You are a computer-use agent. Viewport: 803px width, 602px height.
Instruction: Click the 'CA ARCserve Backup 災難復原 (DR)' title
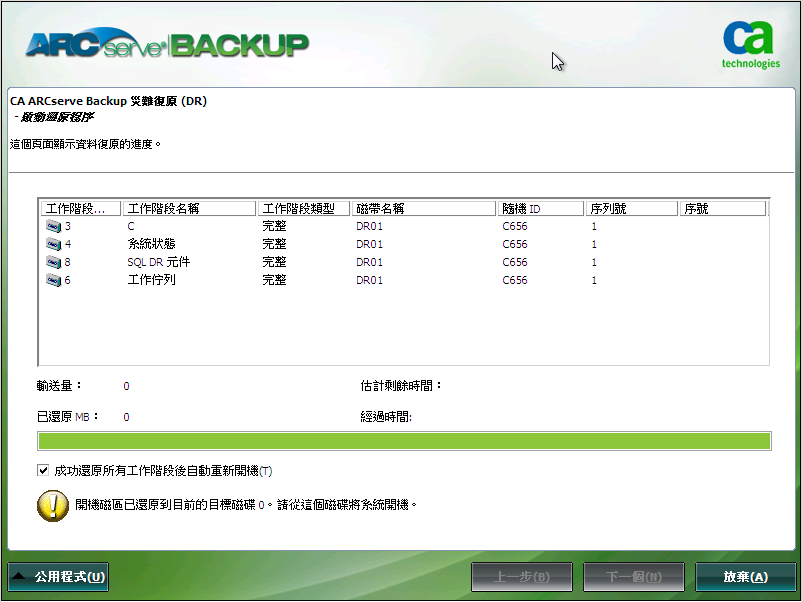(108, 101)
